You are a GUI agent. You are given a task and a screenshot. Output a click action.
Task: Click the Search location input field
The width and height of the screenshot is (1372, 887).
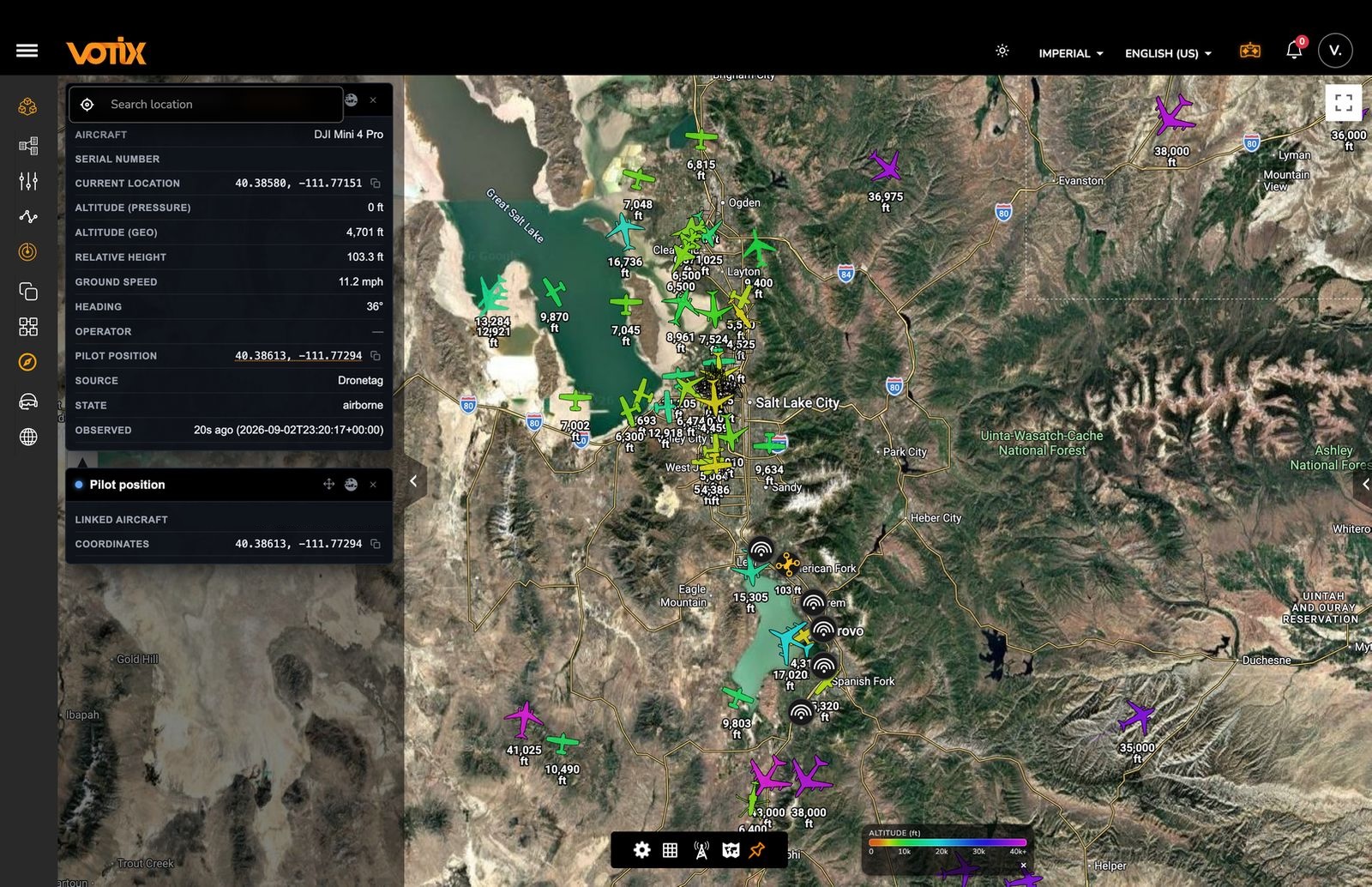pos(206,104)
